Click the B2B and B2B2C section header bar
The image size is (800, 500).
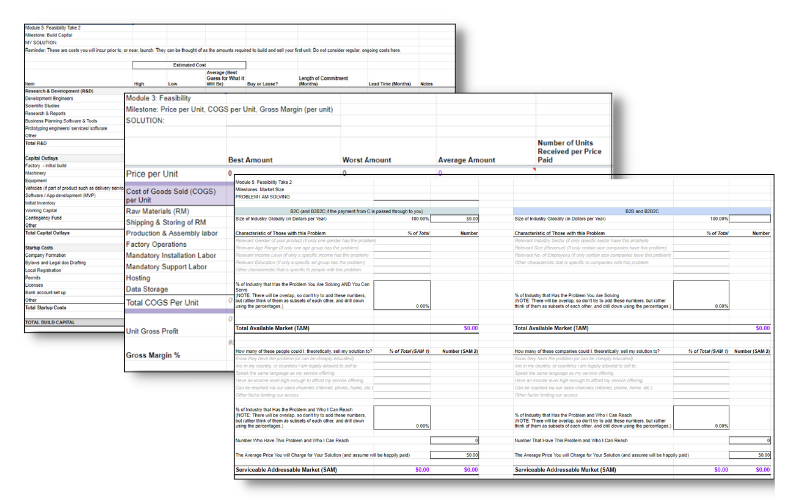(x=642, y=211)
